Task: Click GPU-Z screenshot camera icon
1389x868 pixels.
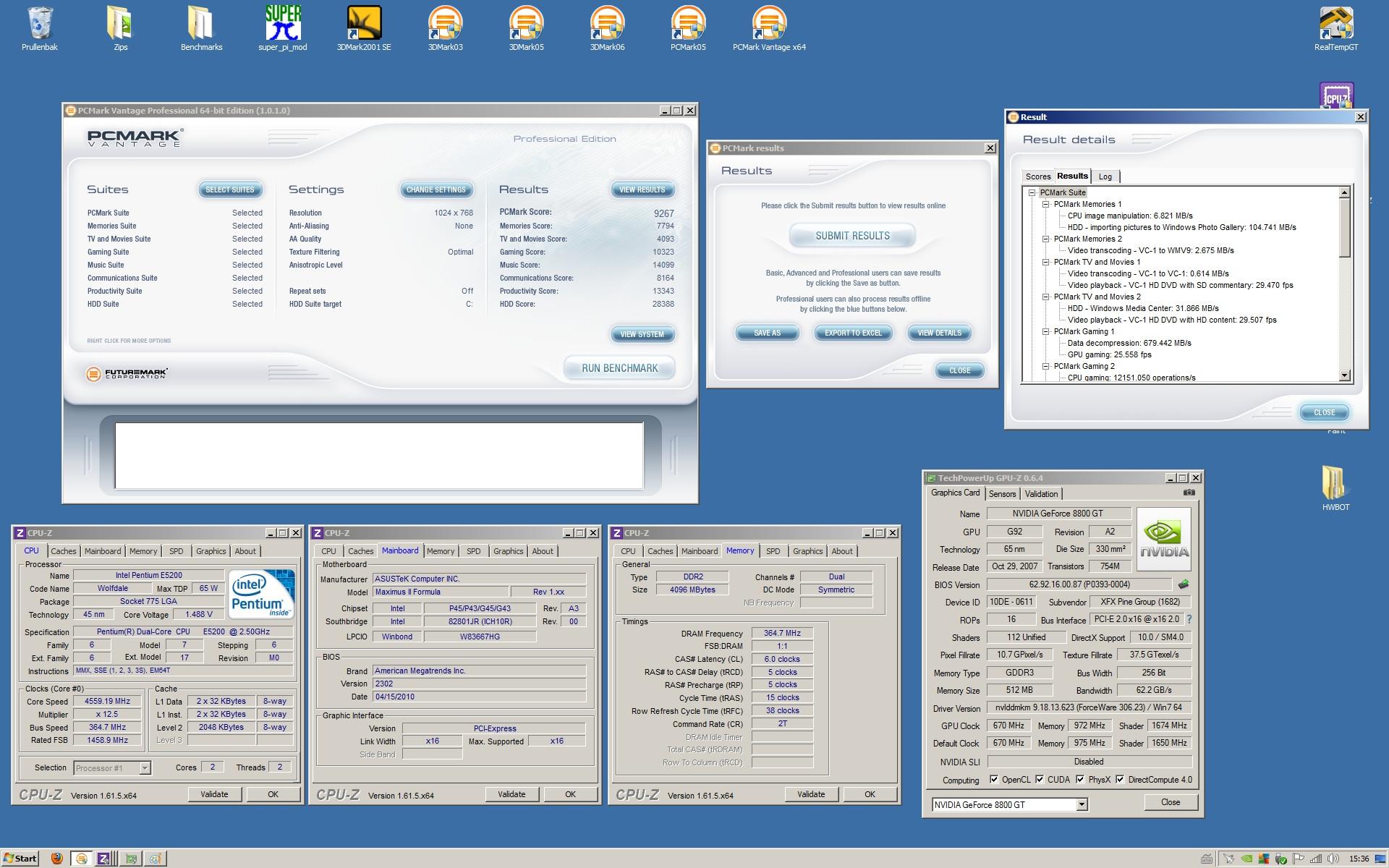Action: click(x=1189, y=493)
